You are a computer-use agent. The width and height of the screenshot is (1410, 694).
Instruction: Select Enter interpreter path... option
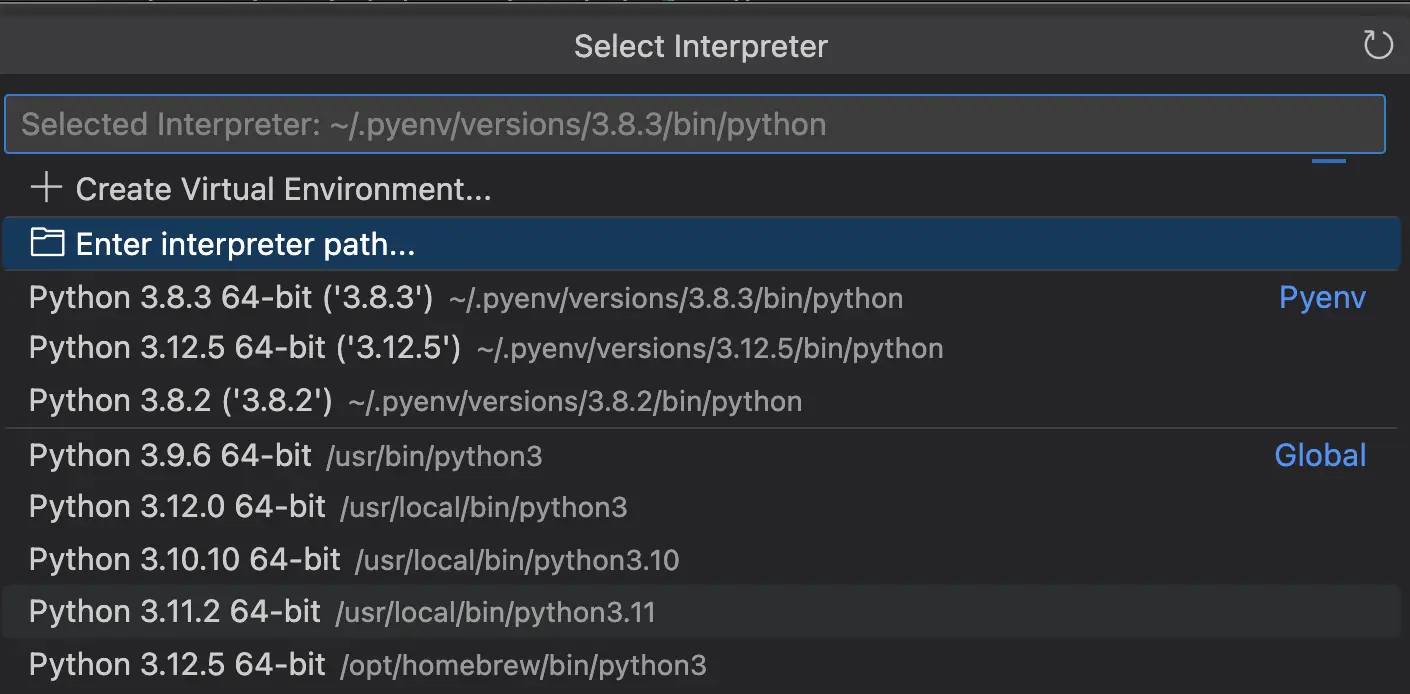coord(701,244)
